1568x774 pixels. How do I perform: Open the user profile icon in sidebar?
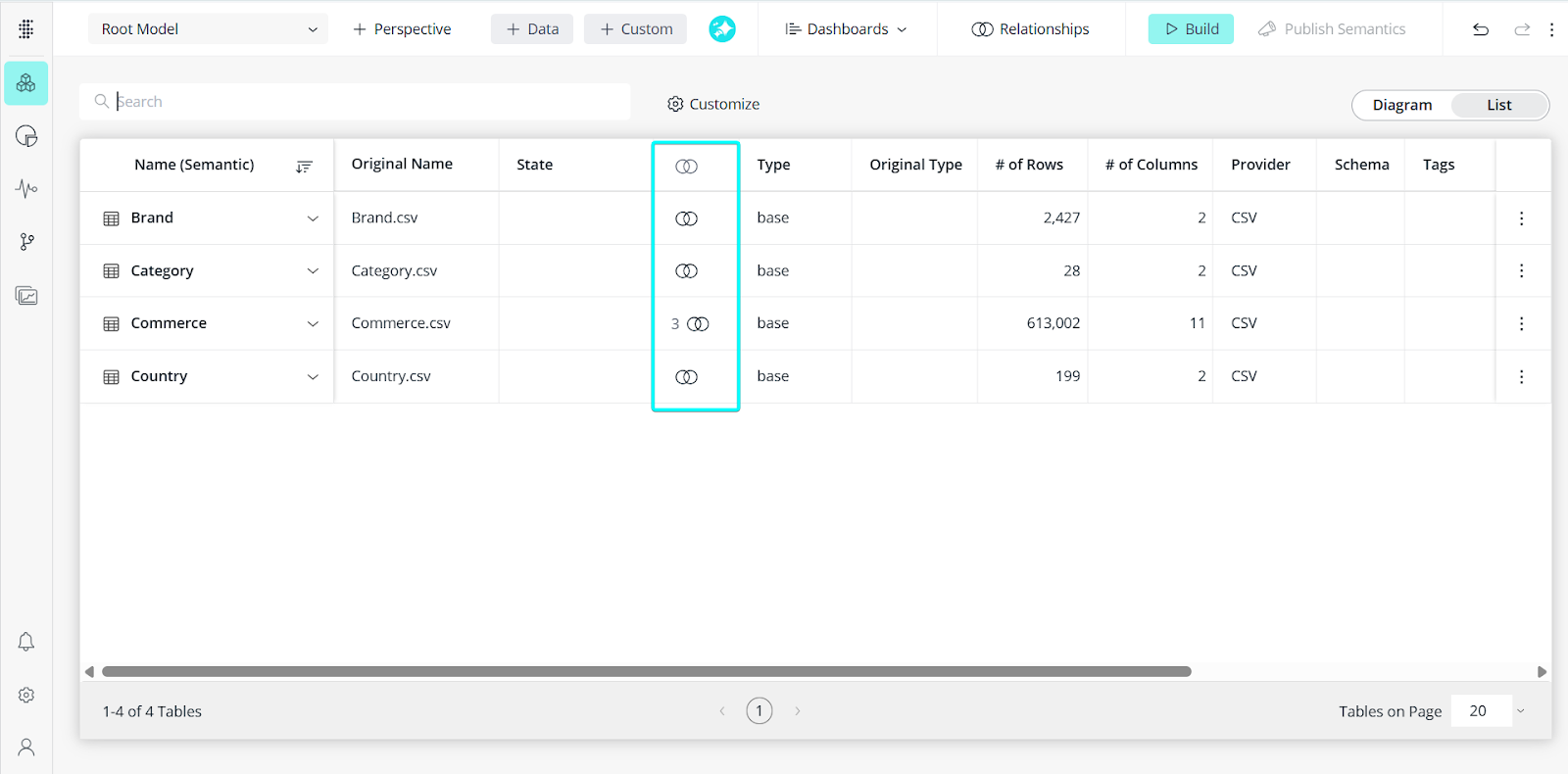(26, 748)
